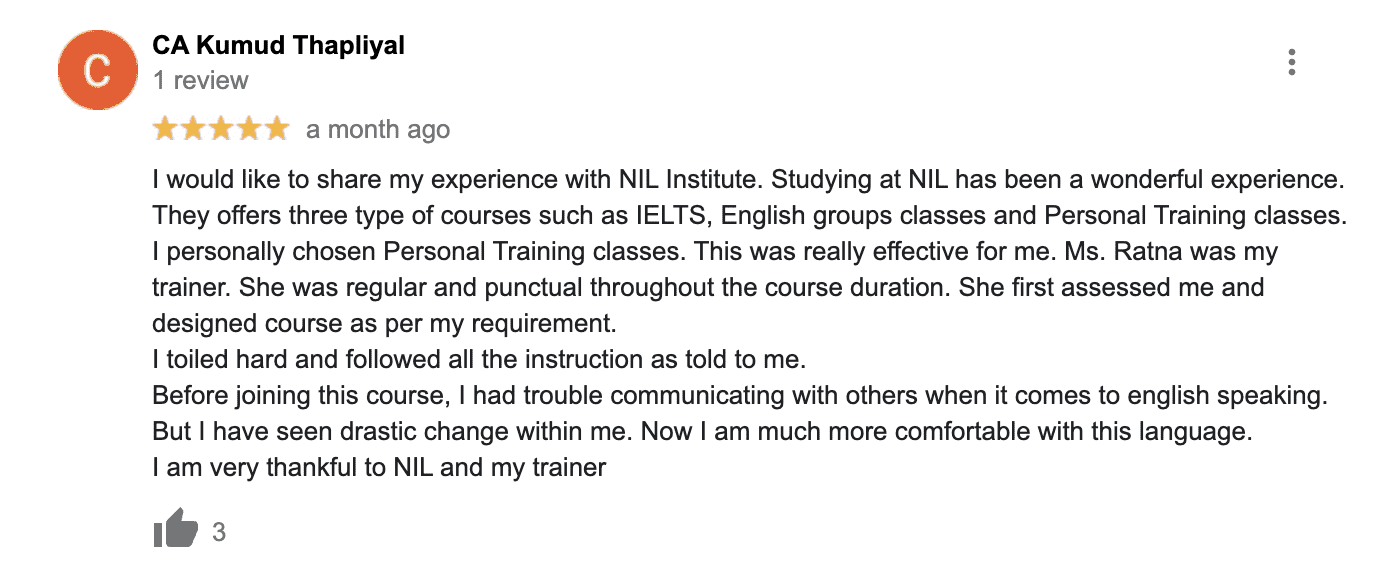Click the fifth star of the rating
This screenshot has height=584, width=1394.
click(275, 129)
